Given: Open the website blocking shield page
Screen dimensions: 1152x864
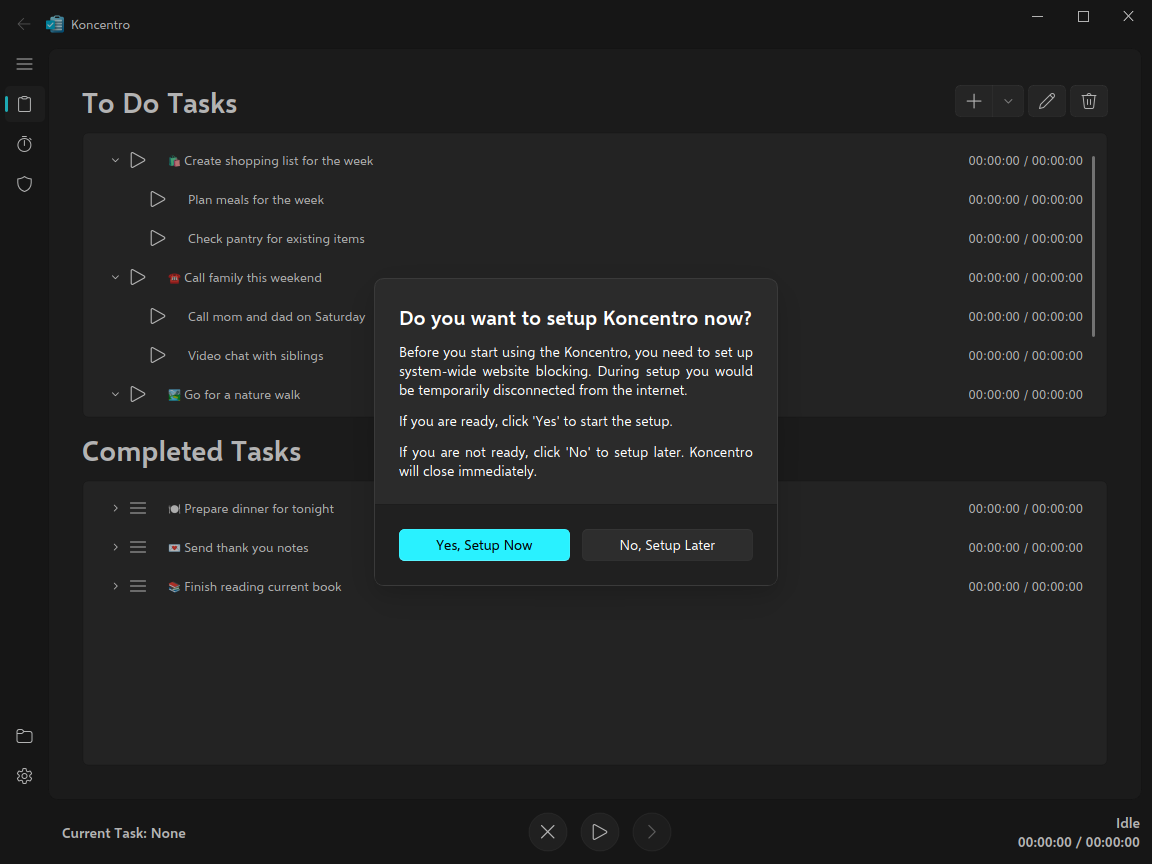Looking at the screenshot, I should click(25, 184).
